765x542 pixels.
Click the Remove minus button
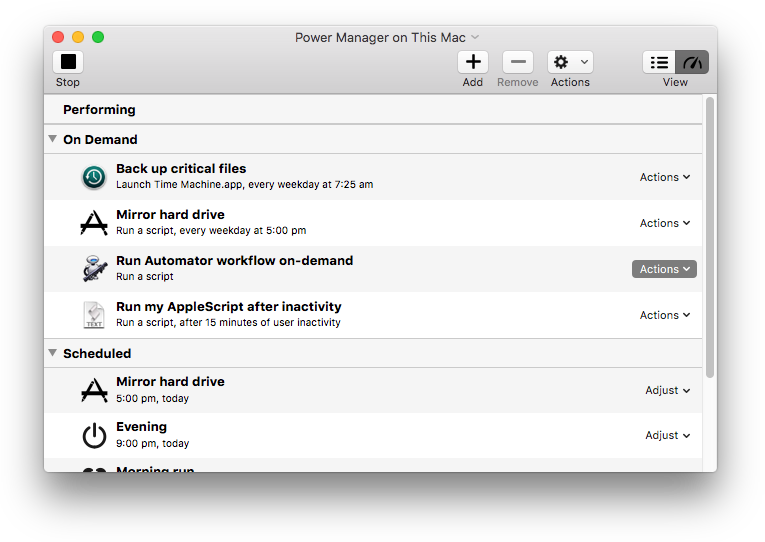pos(518,62)
